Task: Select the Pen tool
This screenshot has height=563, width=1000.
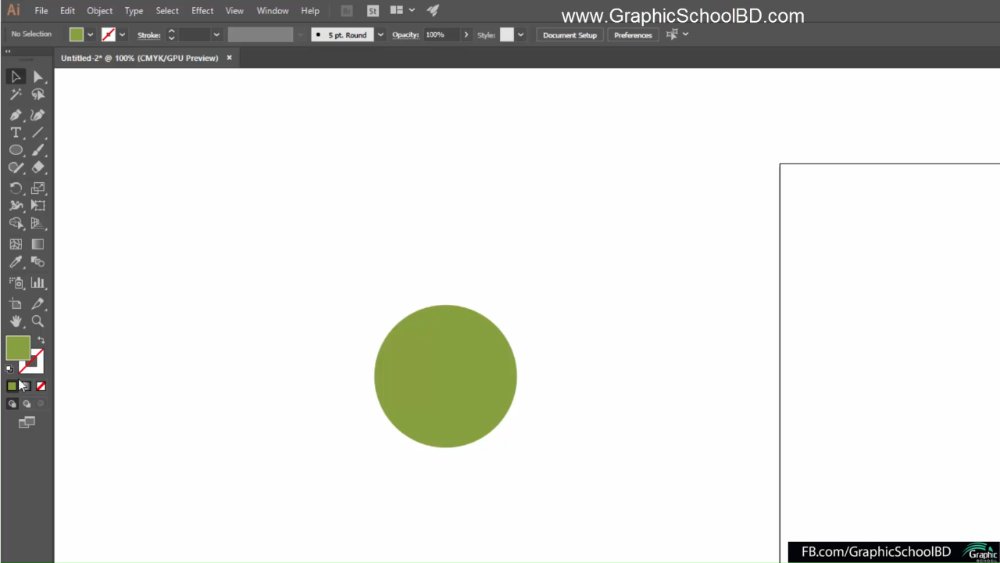Action: (x=16, y=115)
